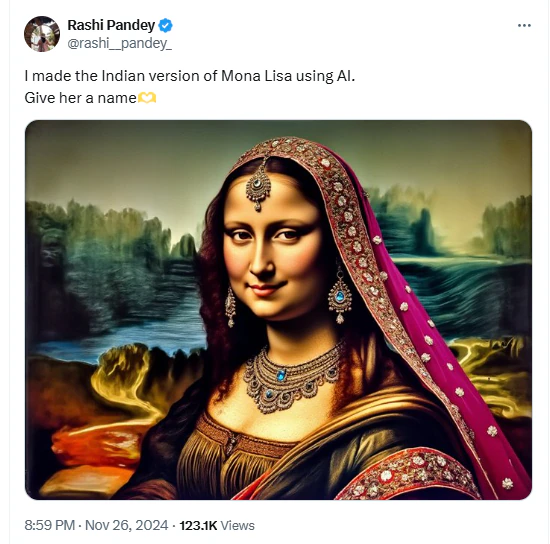Select the 'Indian version of Mona Lisa' text line

(x=190, y=76)
